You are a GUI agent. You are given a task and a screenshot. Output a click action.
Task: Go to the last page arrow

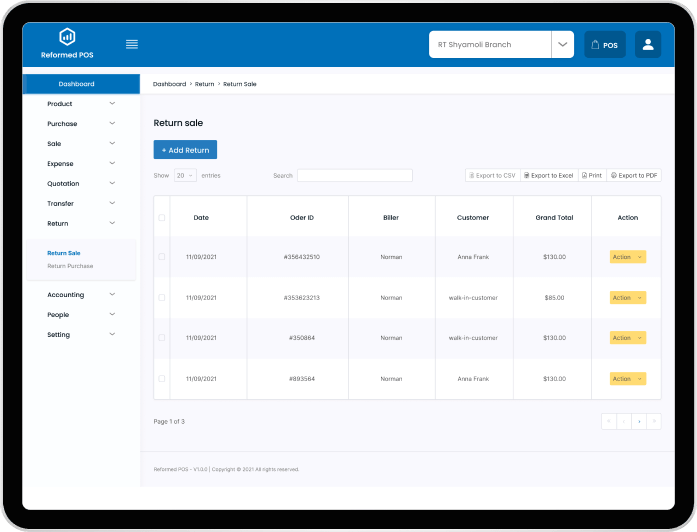click(x=654, y=422)
